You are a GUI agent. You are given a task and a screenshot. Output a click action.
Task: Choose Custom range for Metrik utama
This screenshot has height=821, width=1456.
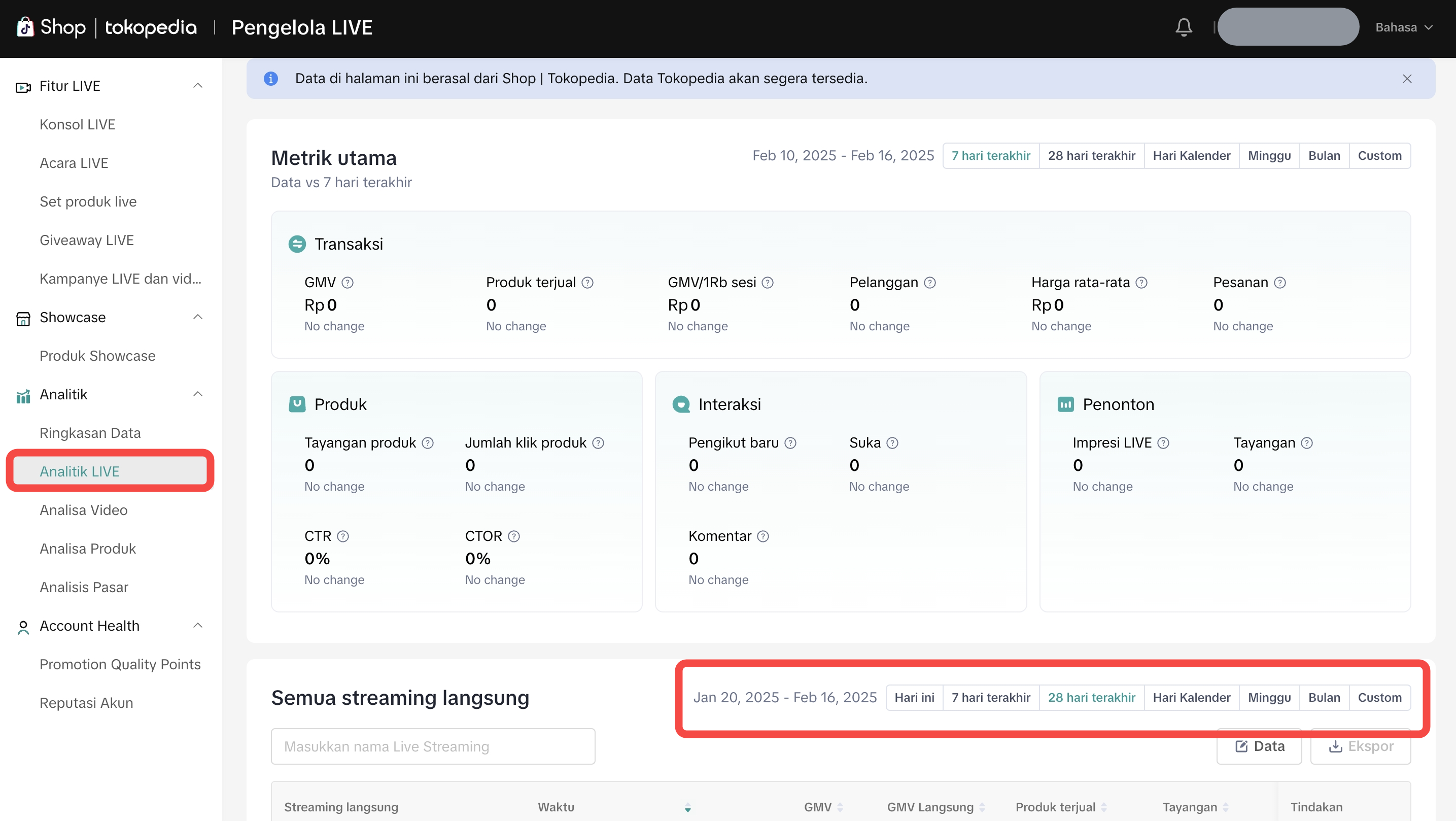click(x=1379, y=156)
